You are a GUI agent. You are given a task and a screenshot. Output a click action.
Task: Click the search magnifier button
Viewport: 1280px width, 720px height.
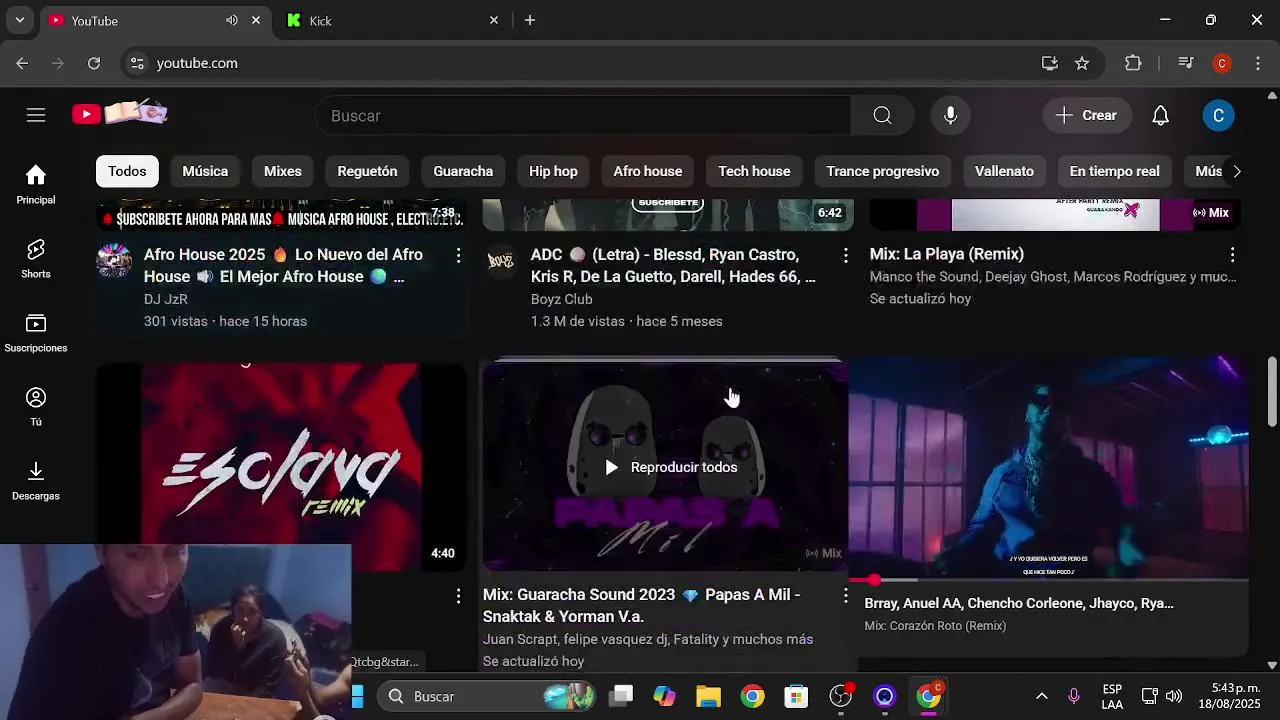(882, 115)
